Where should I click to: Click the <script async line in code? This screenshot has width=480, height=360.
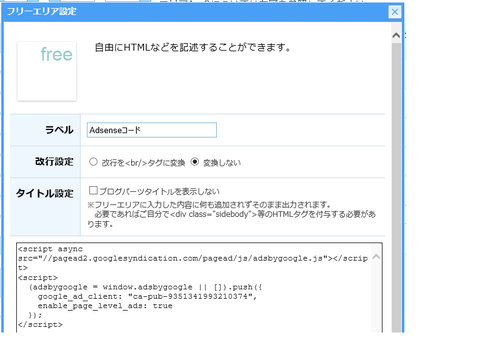pos(51,249)
